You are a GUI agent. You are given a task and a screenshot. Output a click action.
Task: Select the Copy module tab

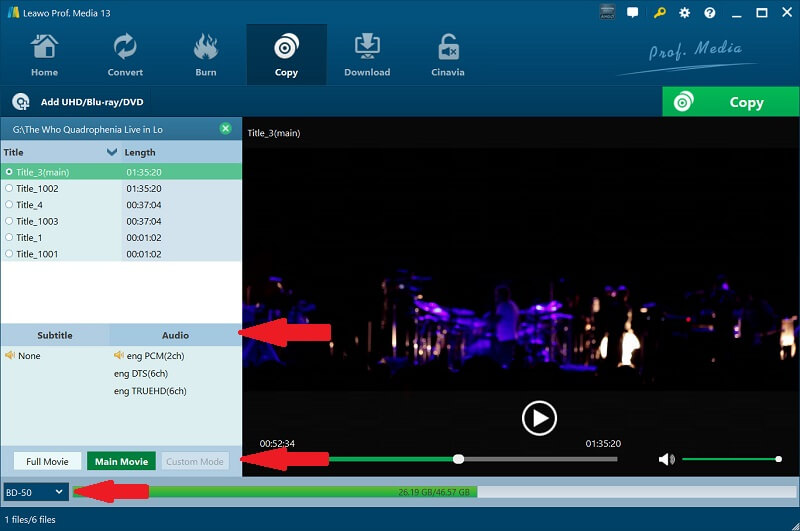tap(286, 55)
